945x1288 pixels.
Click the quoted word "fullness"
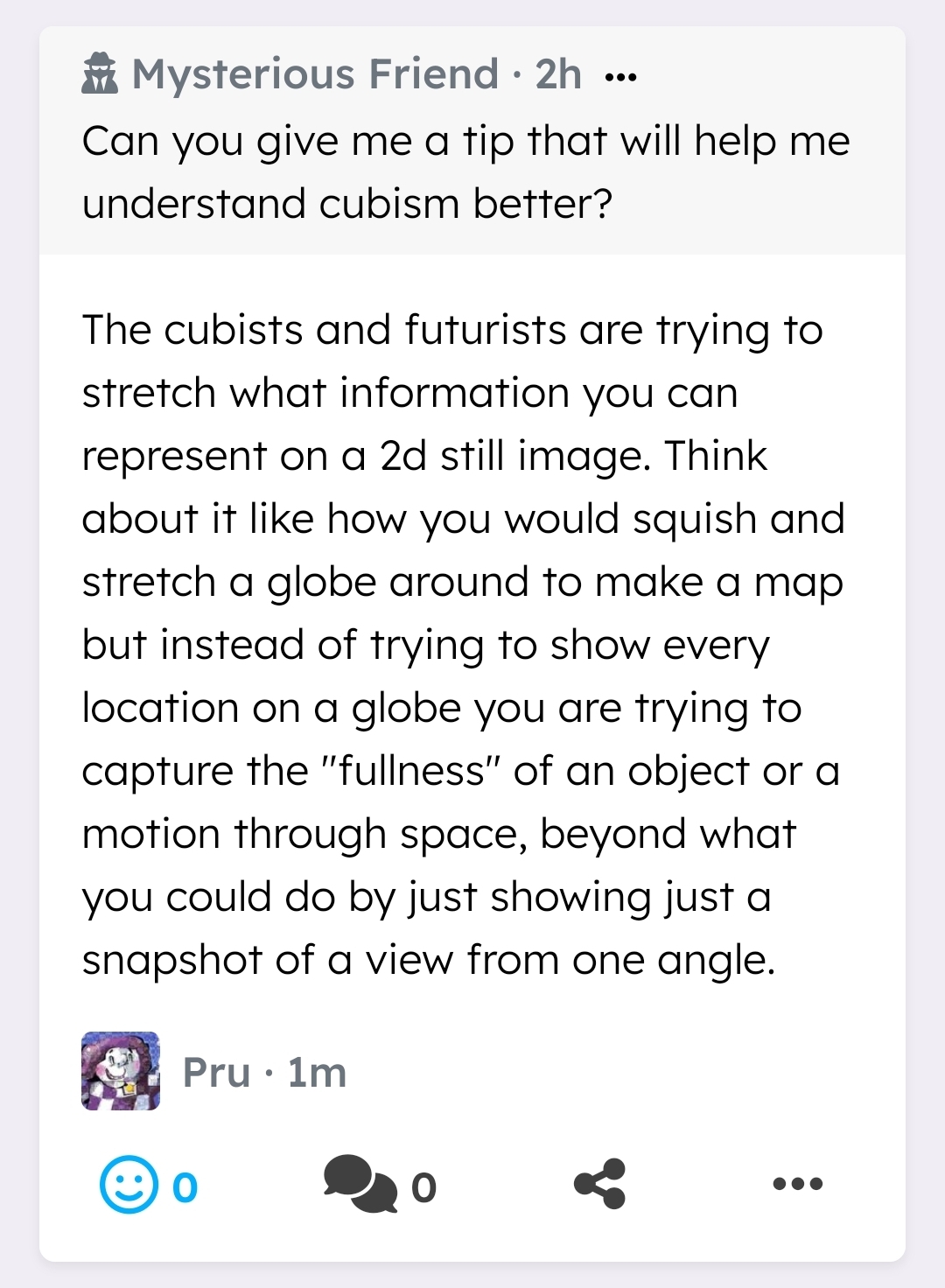click(x=410, y=772)
